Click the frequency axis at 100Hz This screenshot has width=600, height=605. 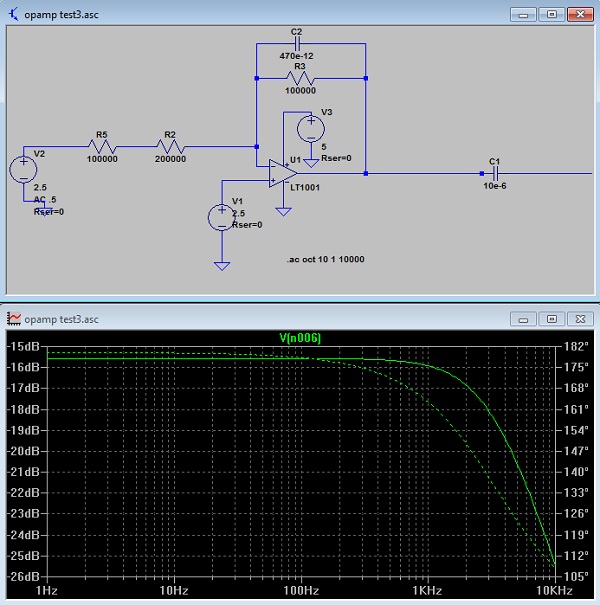tap(301, 592)
